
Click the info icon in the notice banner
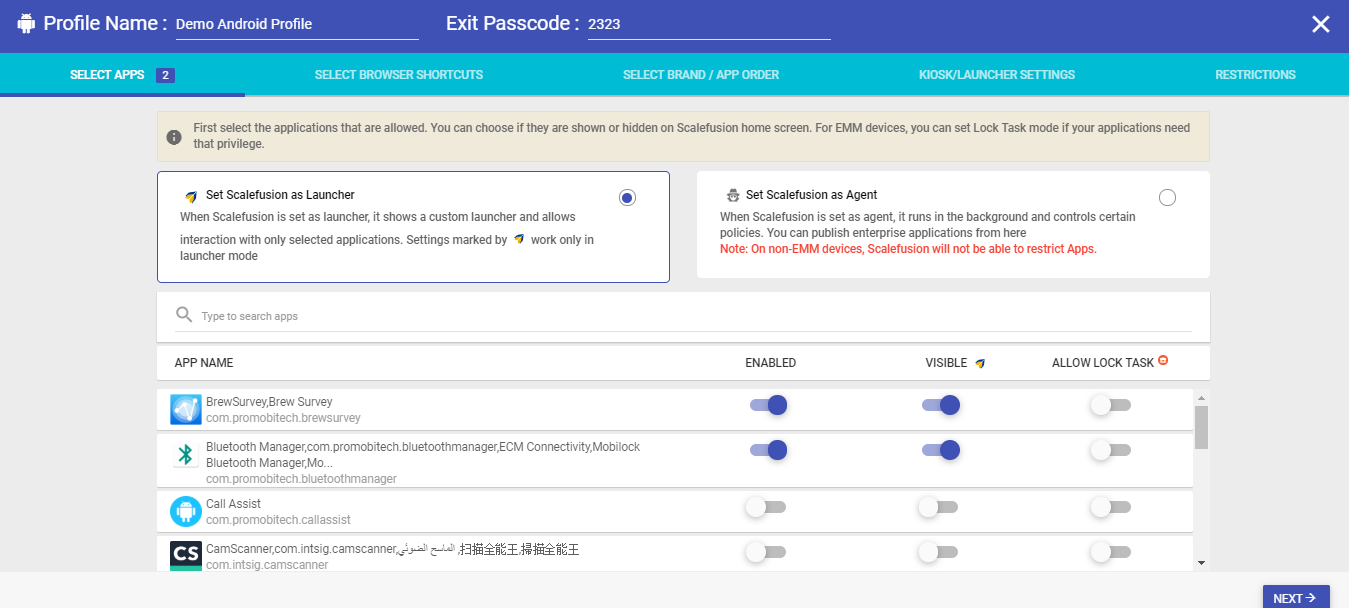pyautogui.click(x=174, y=137)
